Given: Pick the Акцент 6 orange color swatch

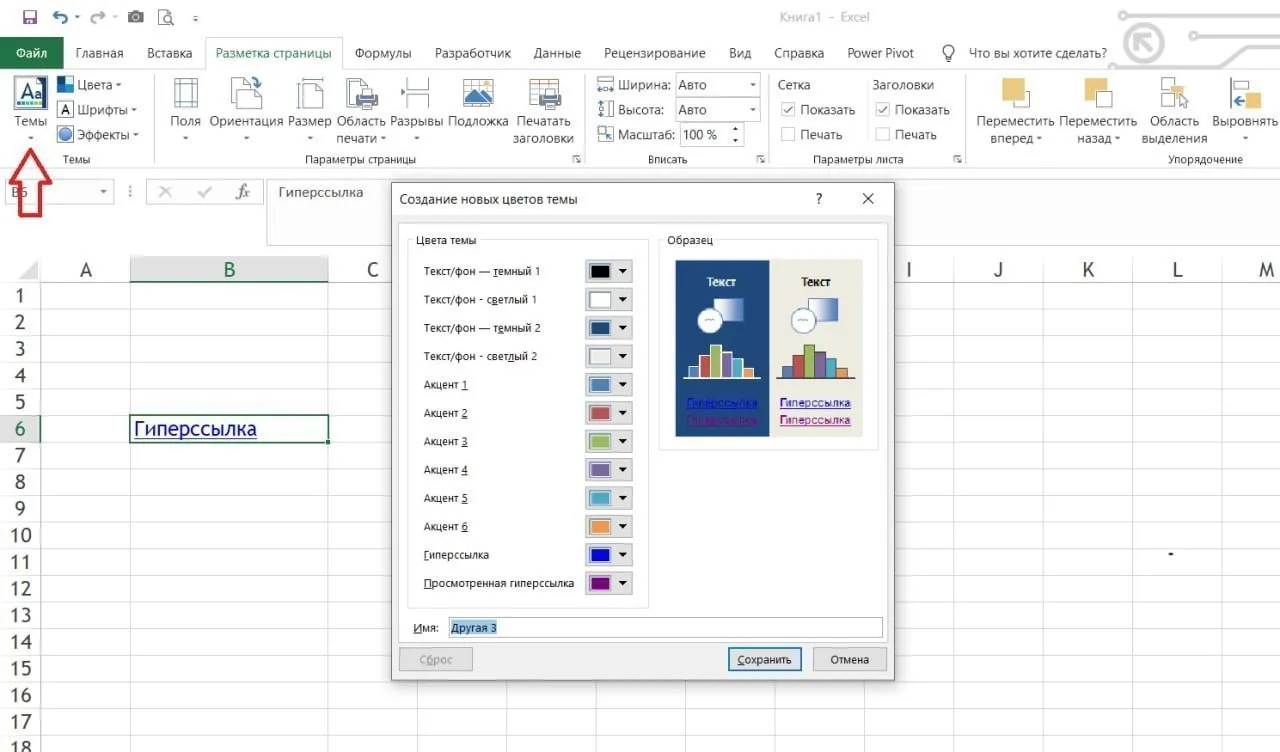Looking at the screenshot, I should tap(600, 526).
